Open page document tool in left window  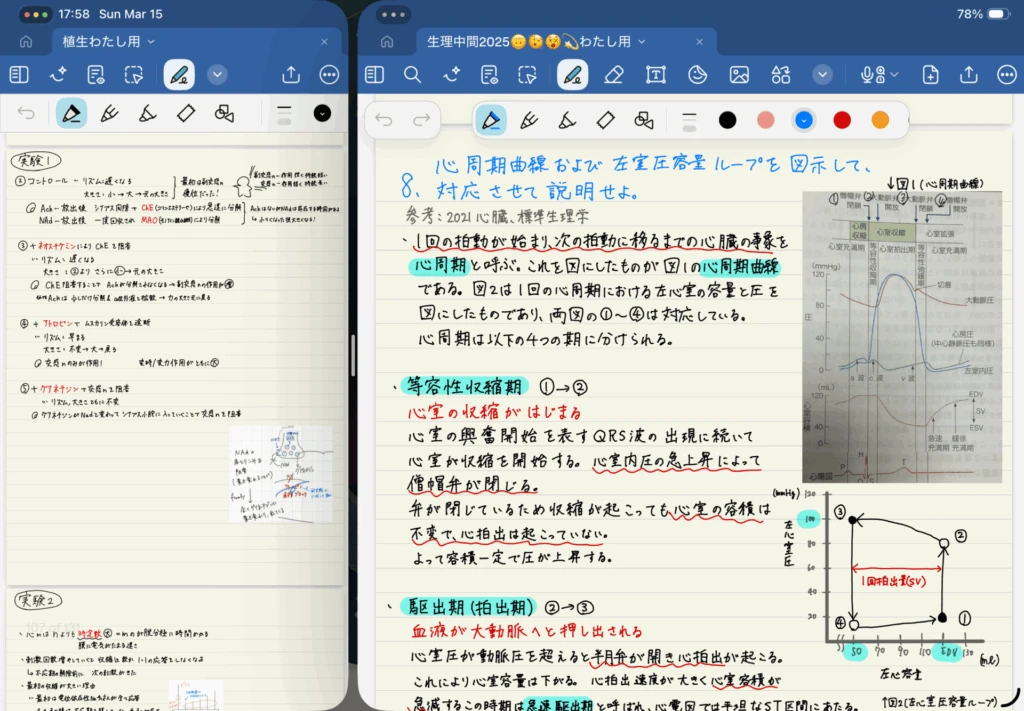(x=96, y=74)
